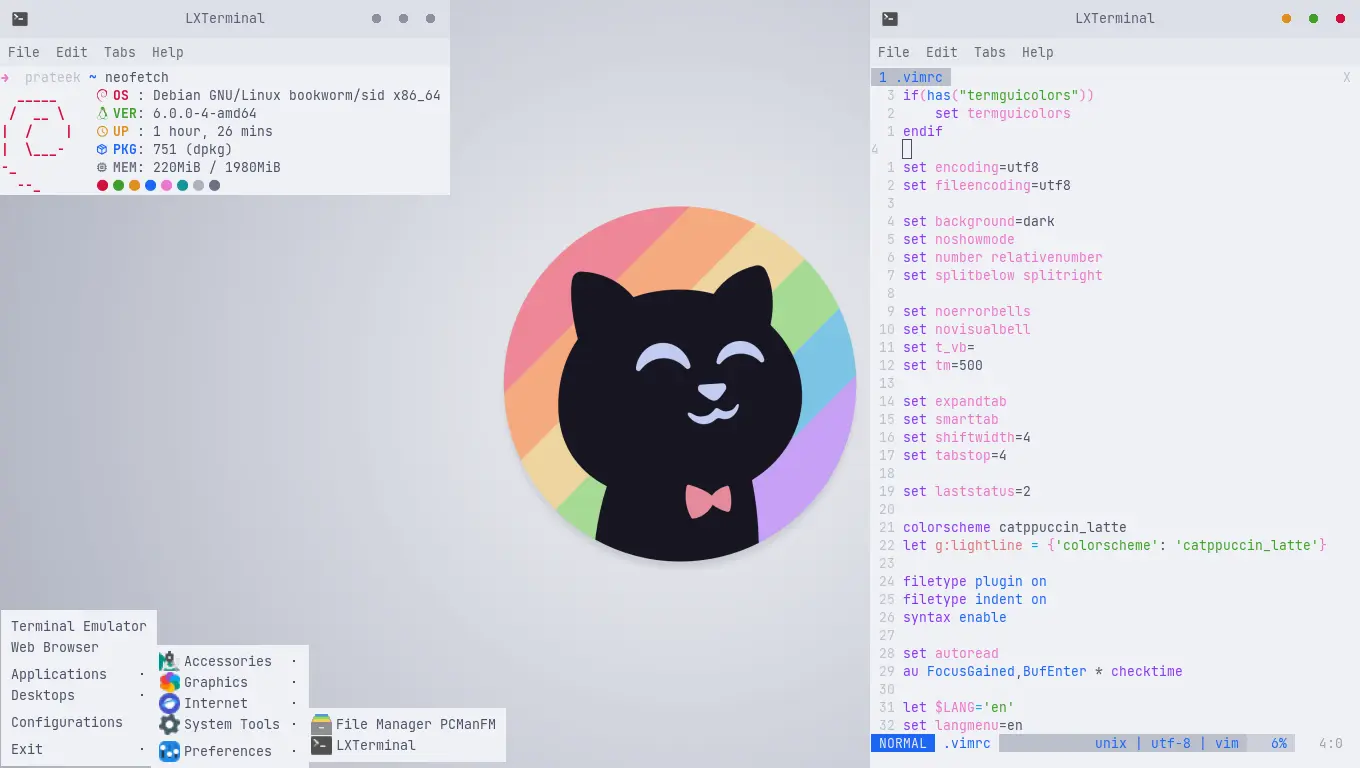Click the teal color dot in neofetch
Viewport: 1360px width, 768px height.
(x=183, y=185)
